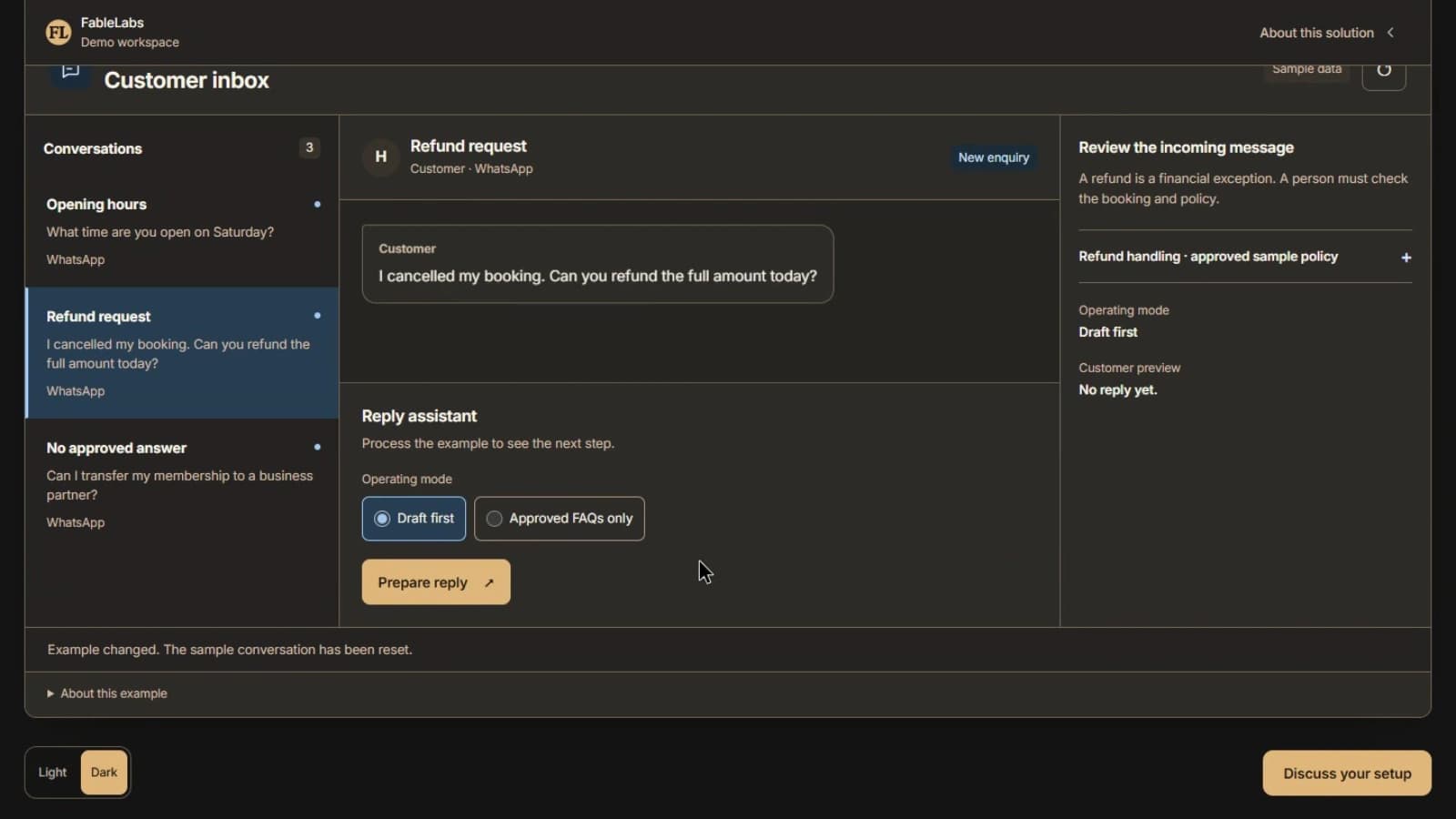Switch to Light theme

(x=53, y=773)
